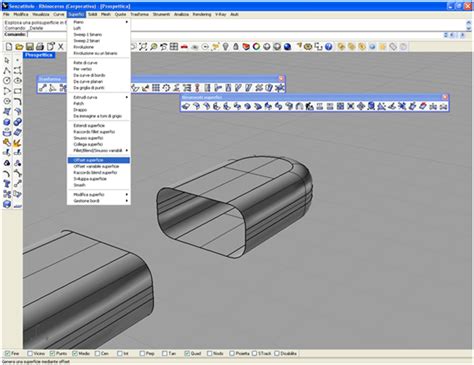Select the explode (starburst) tool in sidebar

click(x=17, y=143)
